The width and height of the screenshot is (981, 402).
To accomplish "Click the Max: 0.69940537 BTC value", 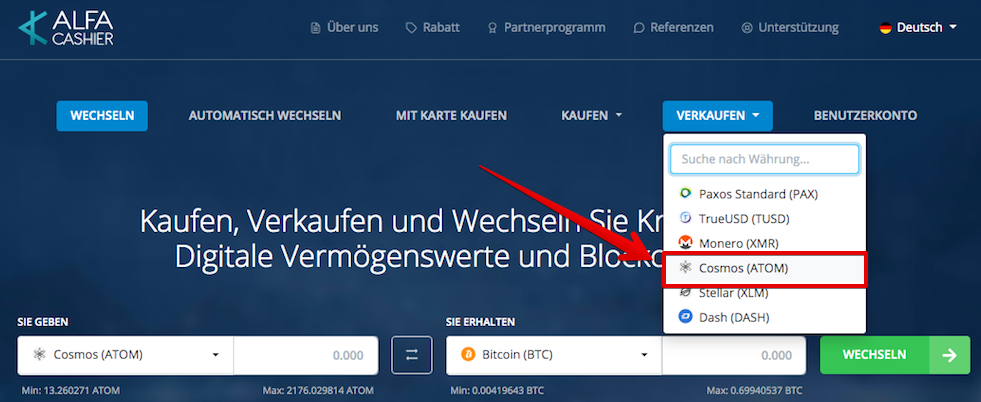I will click(755, 391).
